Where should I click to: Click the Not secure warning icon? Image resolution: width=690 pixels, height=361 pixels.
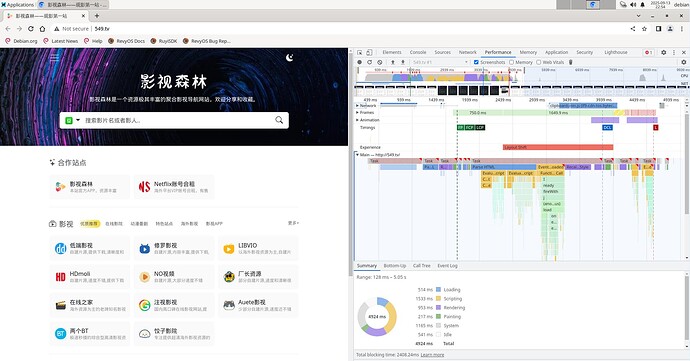(x=56, y=29)
